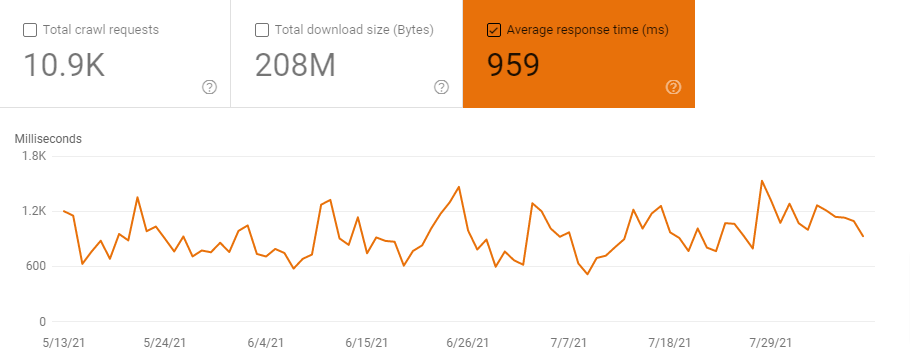Click the 1.8K y-axis gridline label

point(34,156)
